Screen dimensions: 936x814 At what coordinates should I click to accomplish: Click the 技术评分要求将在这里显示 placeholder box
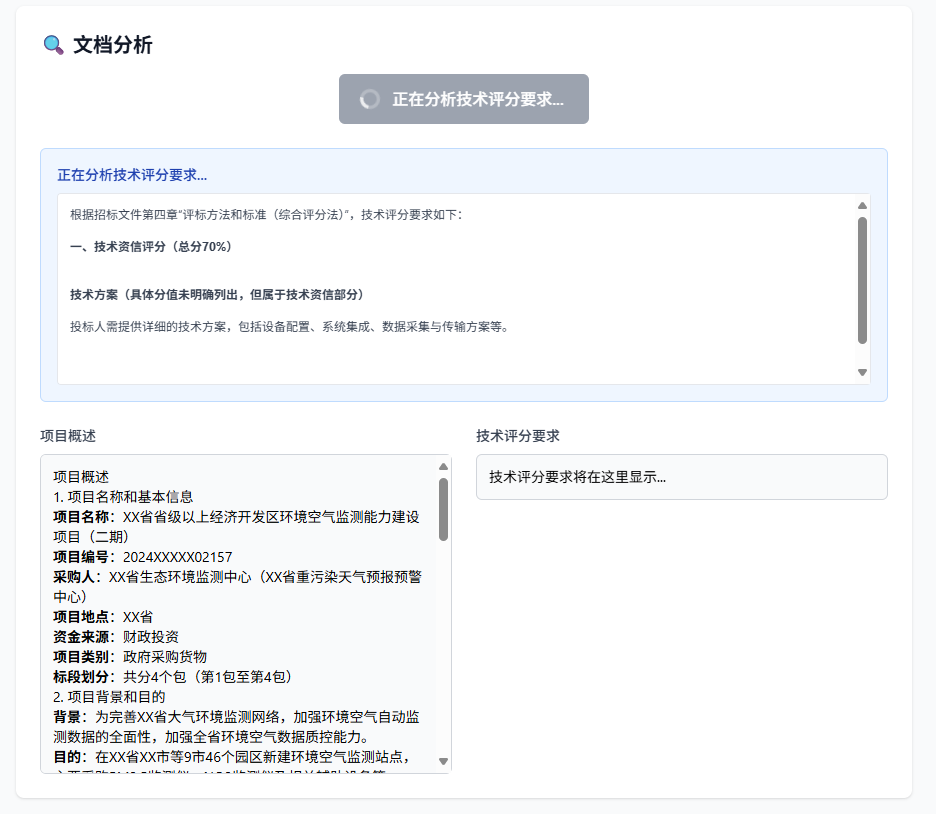click(682, 477)
